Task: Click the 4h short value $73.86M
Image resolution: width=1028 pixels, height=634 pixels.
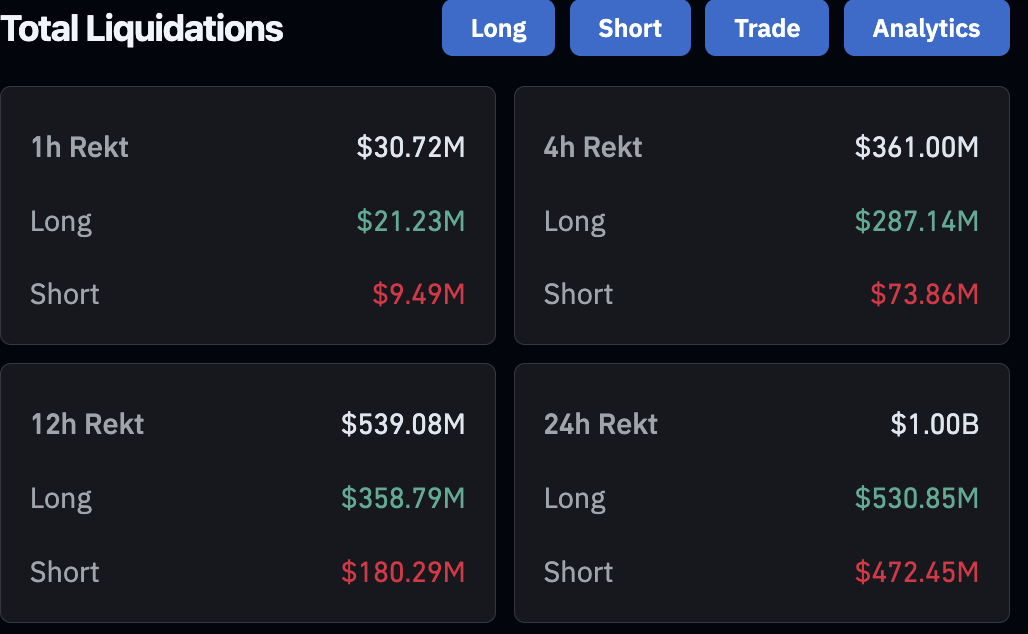Action: point(924,294)
